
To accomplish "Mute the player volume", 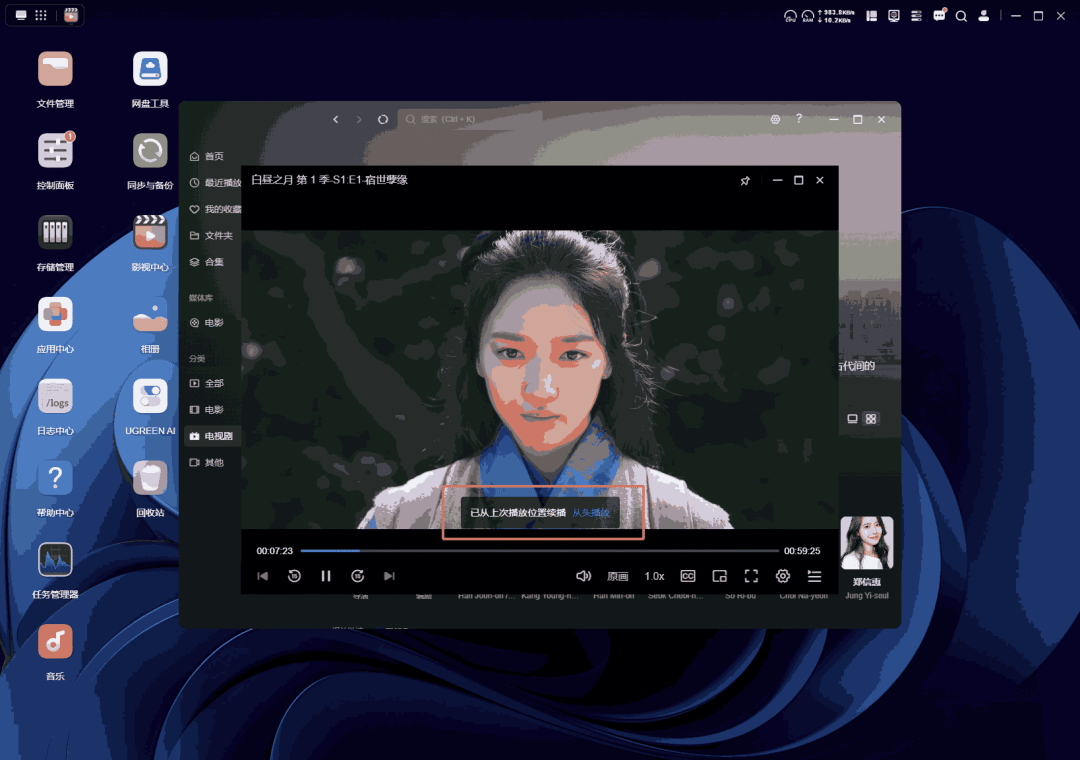I will pos(583,576).
